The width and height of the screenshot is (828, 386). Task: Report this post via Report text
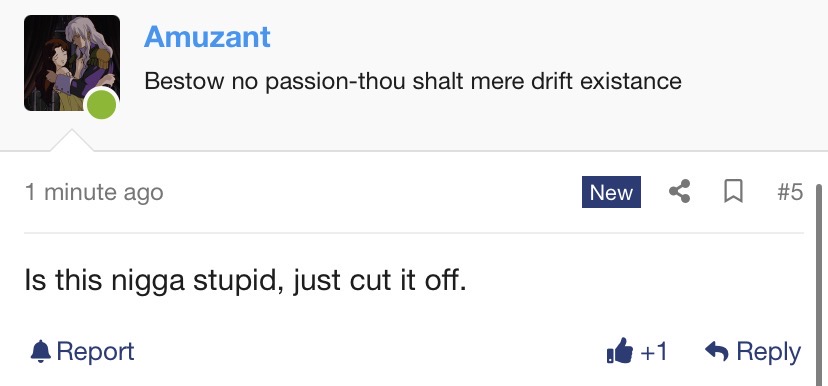coord(95,352)
